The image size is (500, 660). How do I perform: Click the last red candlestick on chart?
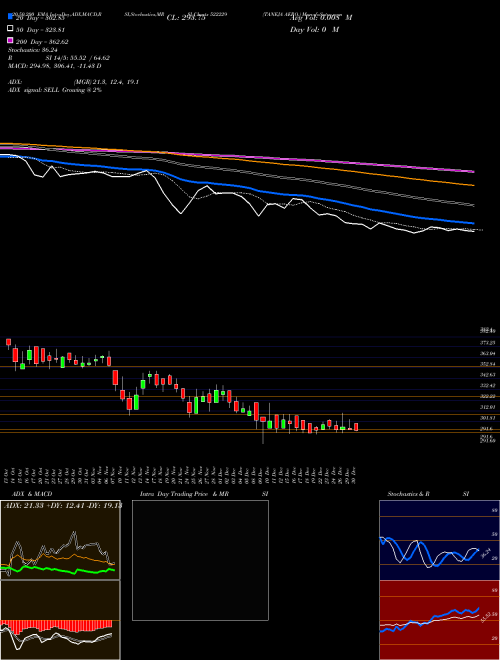tap(356, 427)
